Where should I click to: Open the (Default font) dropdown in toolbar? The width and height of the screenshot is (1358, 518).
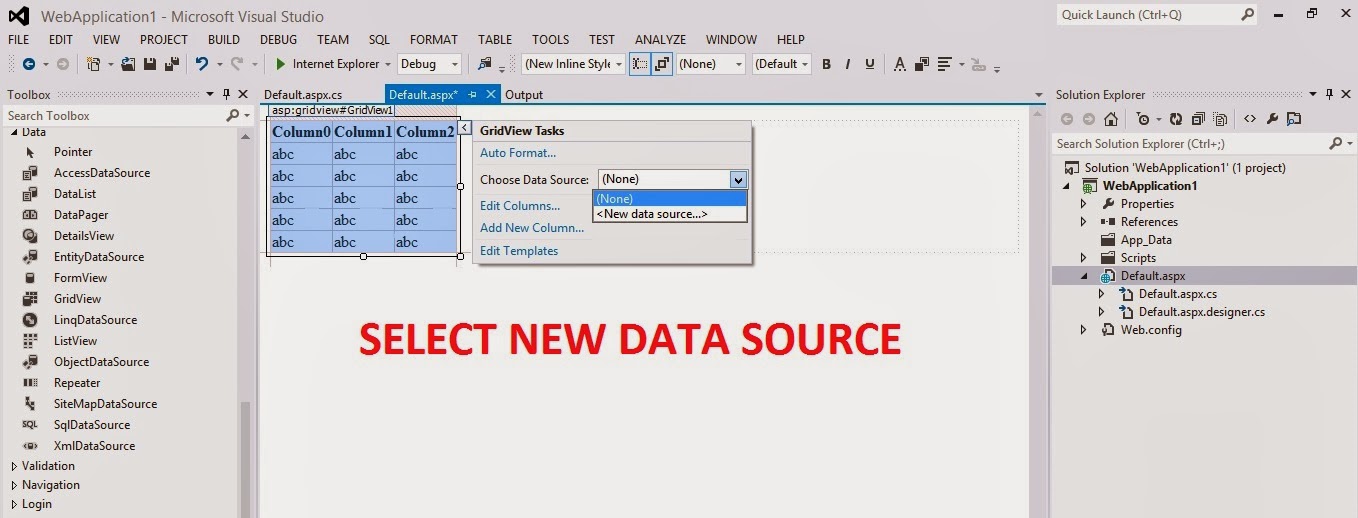805,64
